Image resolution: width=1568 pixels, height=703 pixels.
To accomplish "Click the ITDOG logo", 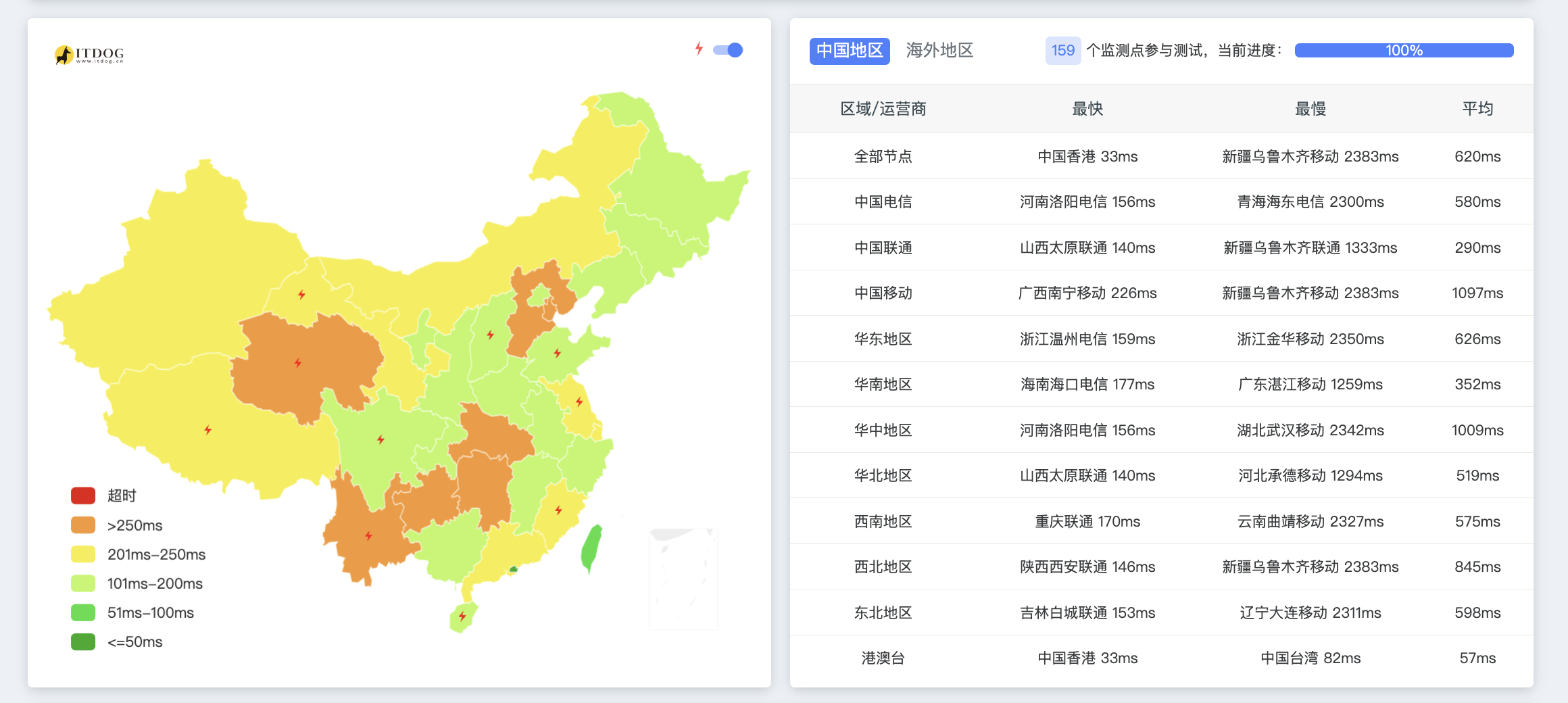I will (x=89, y=54).
